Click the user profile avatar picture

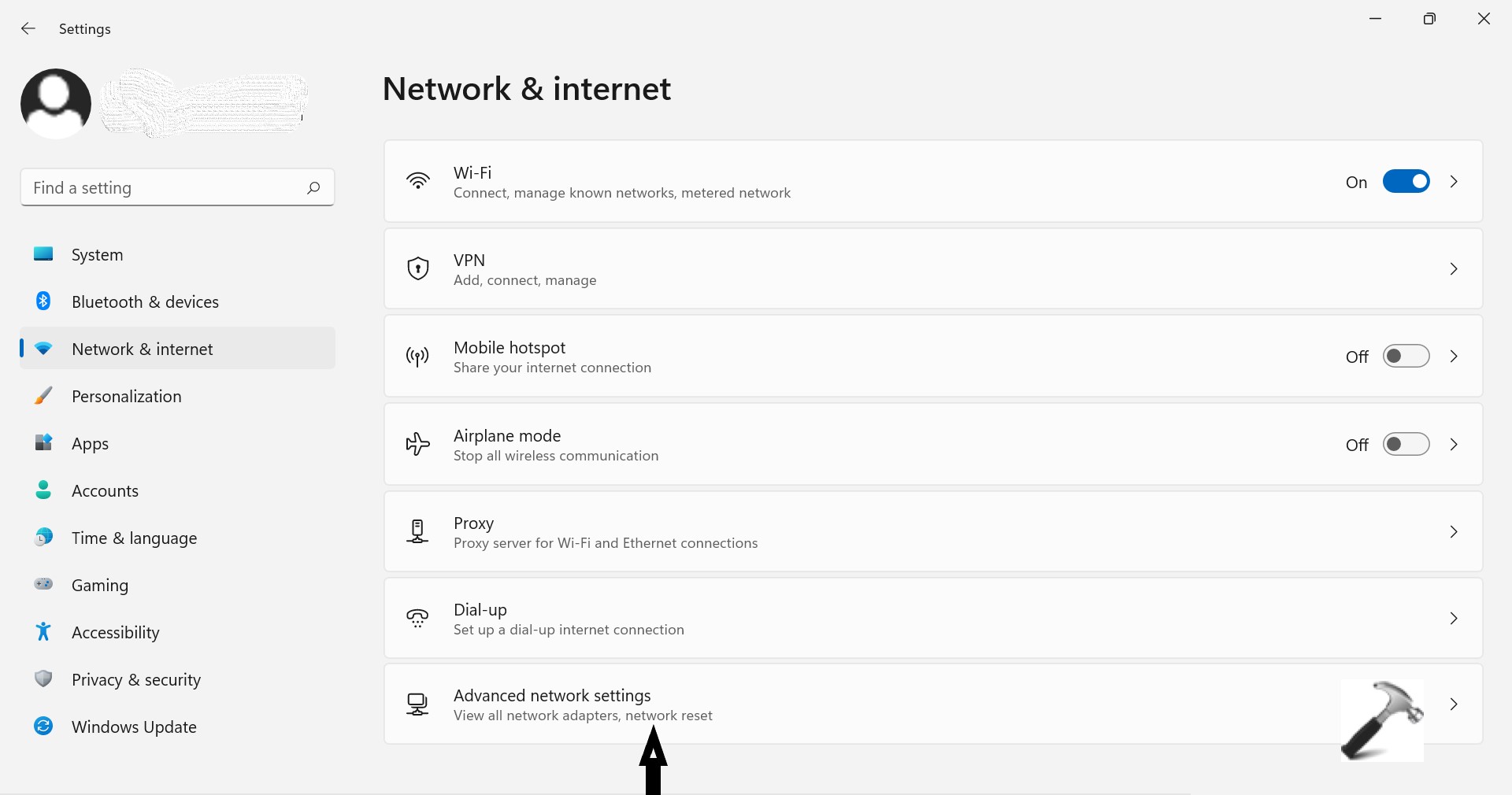(x=56, y=104)
